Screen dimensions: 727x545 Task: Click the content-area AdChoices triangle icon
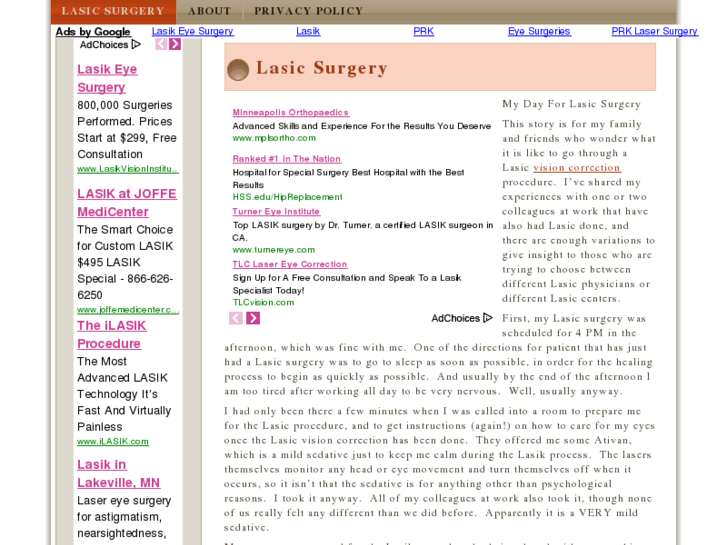click(x=487, y=318)
